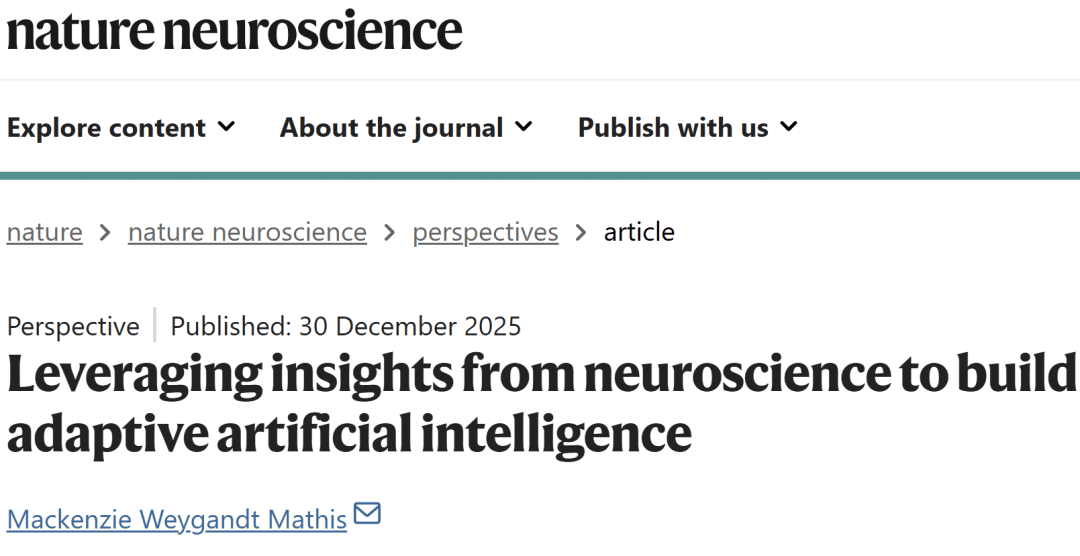Follow the nature neuroscience breadcrumb link

point(247,232)
